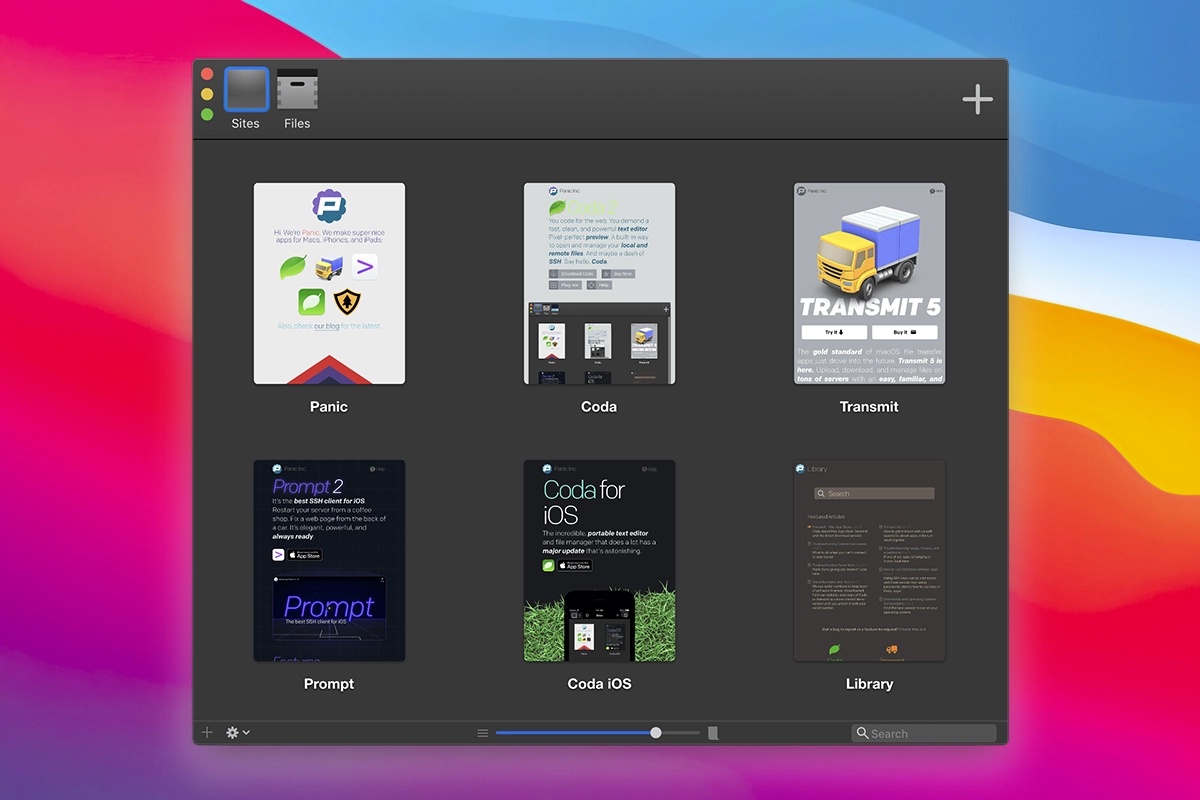Open the Panic site thumbnail

click(x=329, y=283)
